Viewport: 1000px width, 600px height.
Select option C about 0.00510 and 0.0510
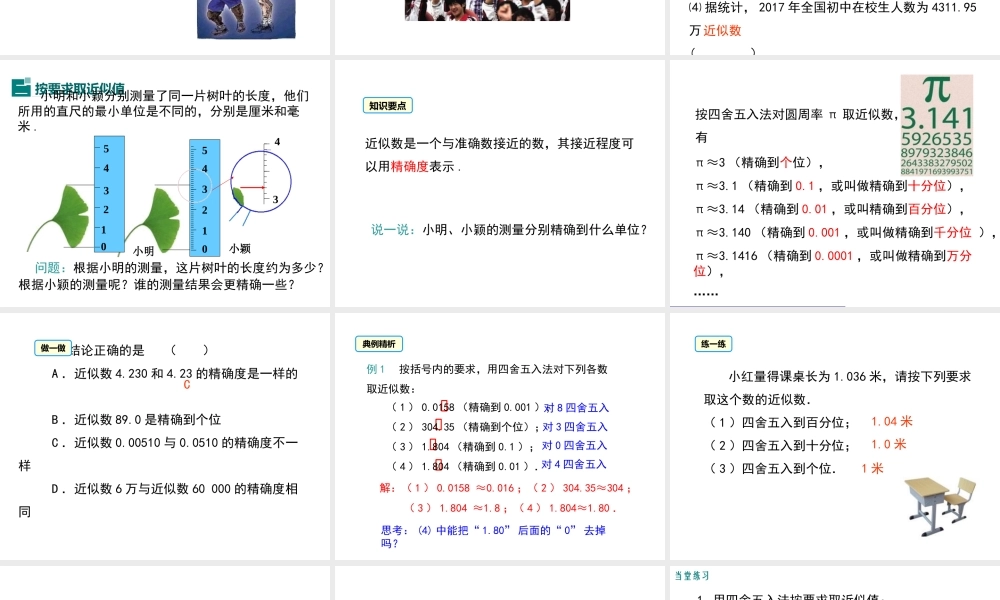click(x=158, y=454)
